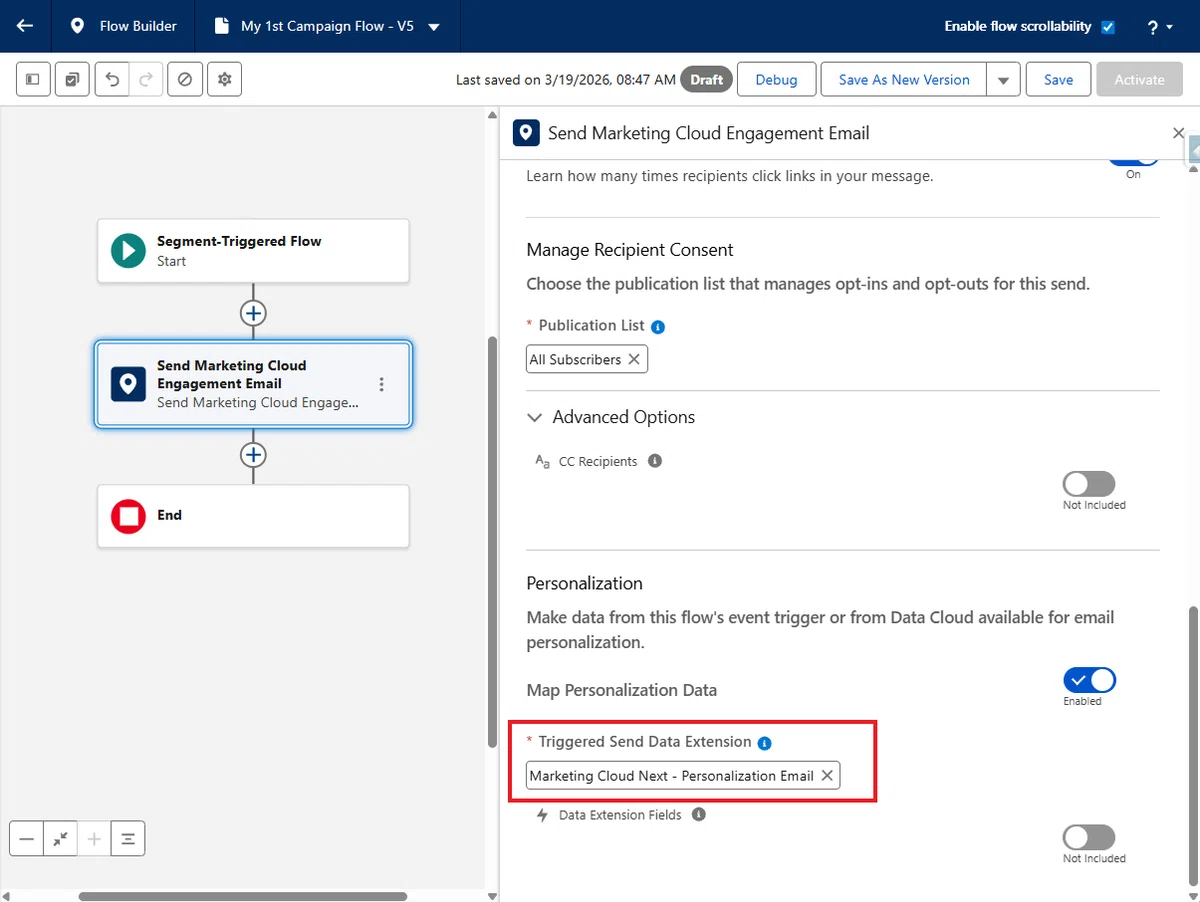The width and height of the screenshot is (1200, 902).
Task: Click the document icon beside the flow name
Action: 222,26
